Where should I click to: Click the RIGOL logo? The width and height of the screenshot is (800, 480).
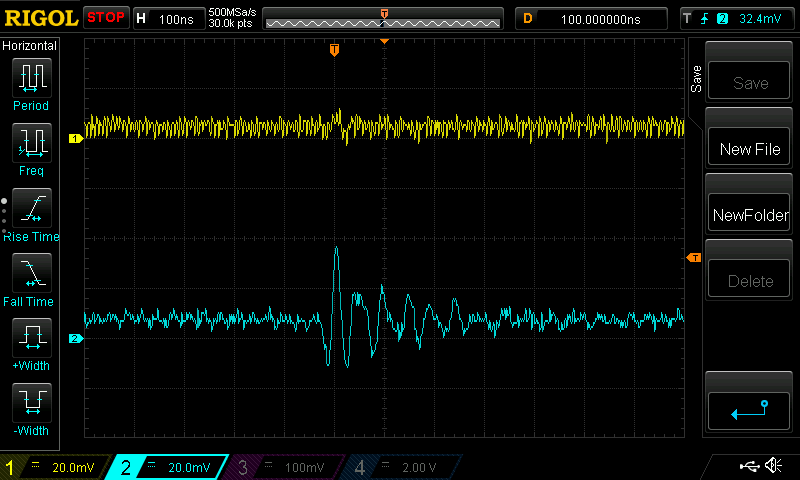pos(41,18)
